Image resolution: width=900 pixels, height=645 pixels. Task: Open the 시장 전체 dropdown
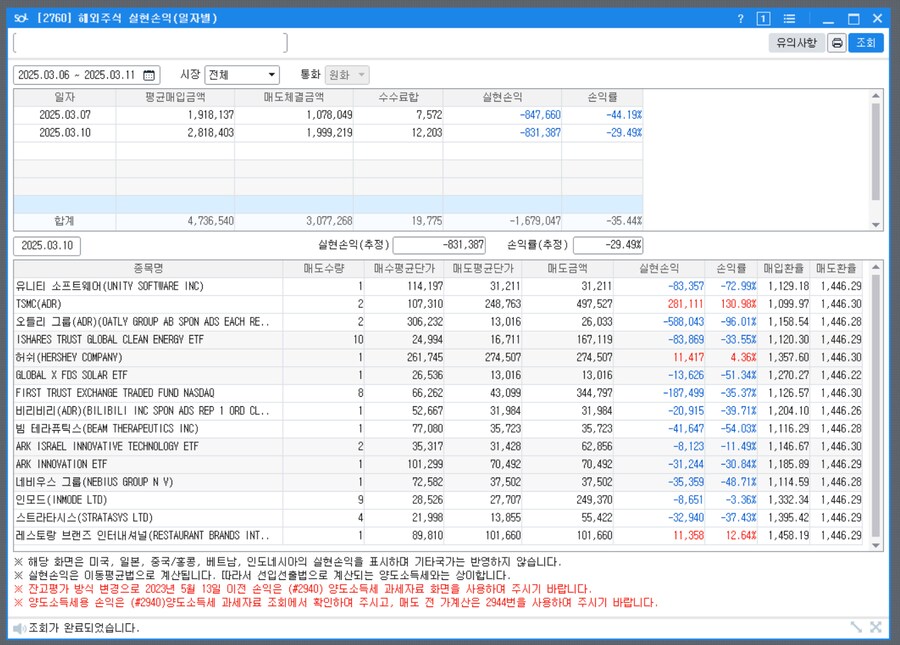[x=242, y=75]
